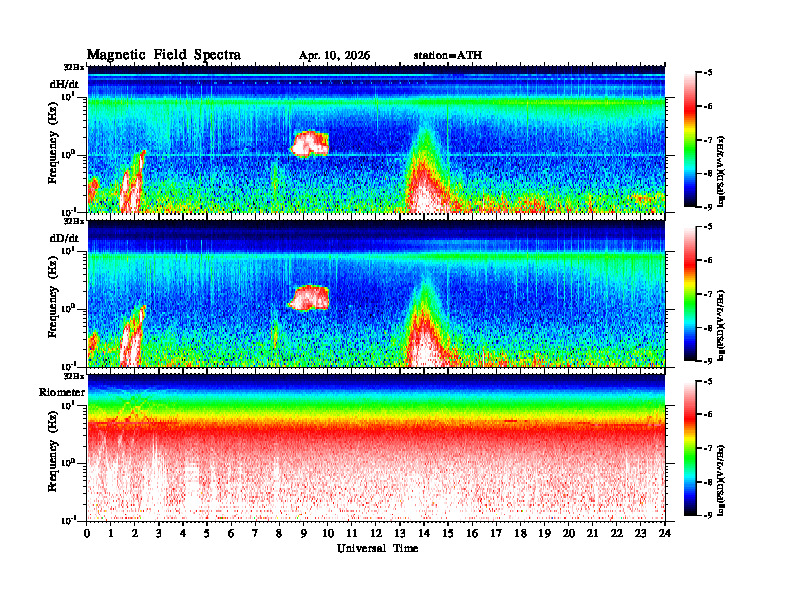This screenshot has width=792, height=612.
Task: Click hour tick label '6' on time axis
Action: click(231, 534)
